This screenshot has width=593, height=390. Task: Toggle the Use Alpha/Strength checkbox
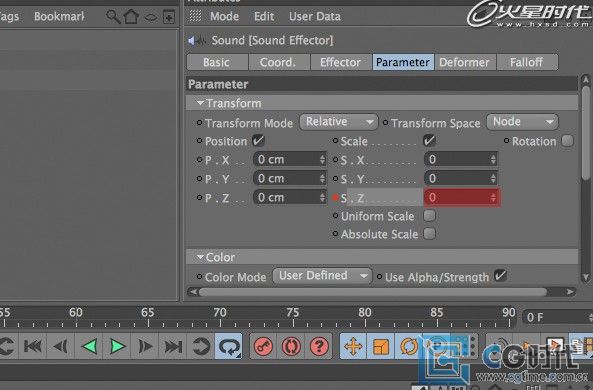pos(500,275)
